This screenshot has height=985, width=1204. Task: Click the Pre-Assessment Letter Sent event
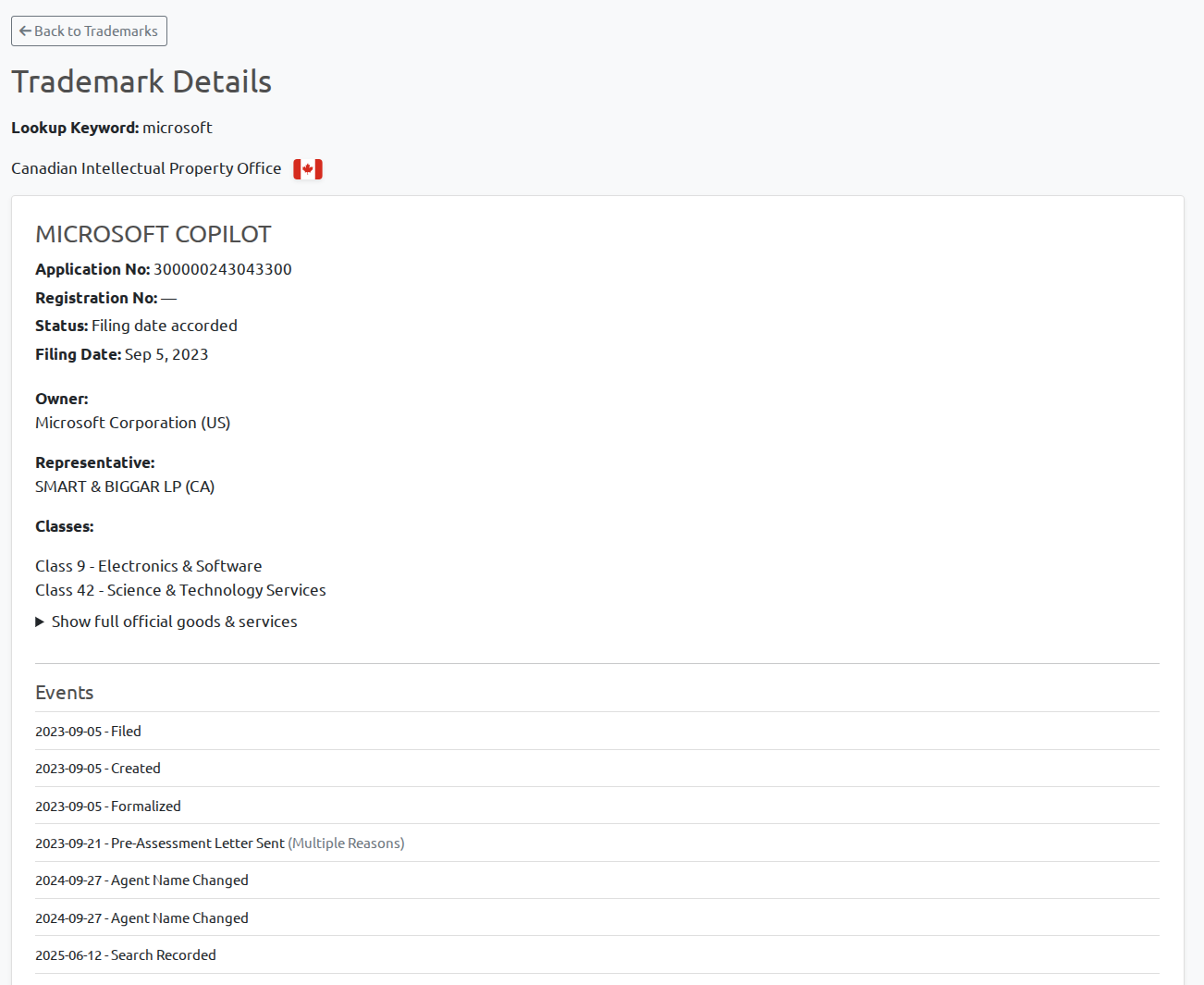(197, 843)
